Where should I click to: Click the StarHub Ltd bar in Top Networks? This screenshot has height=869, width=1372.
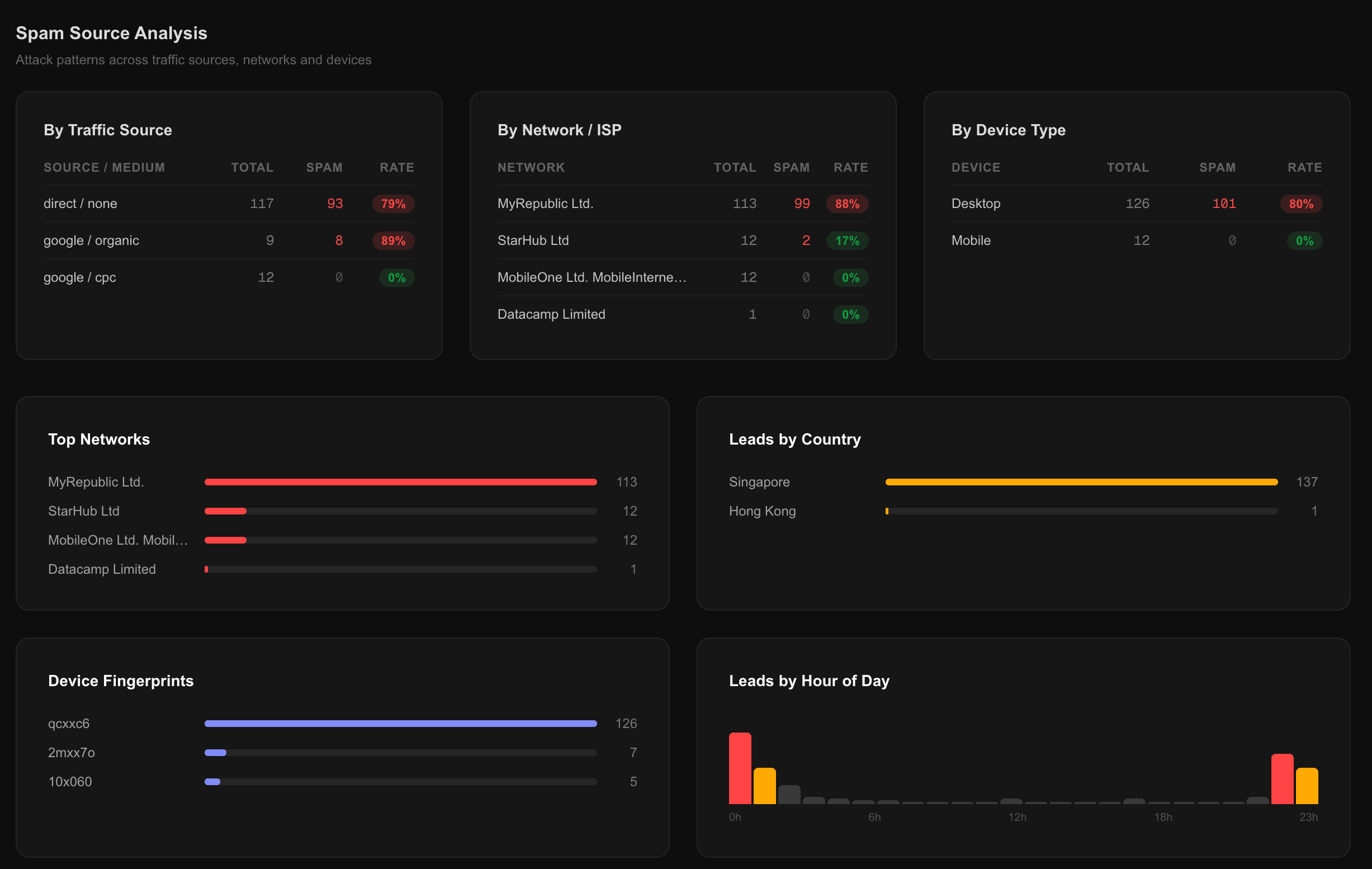coord(226,511)
